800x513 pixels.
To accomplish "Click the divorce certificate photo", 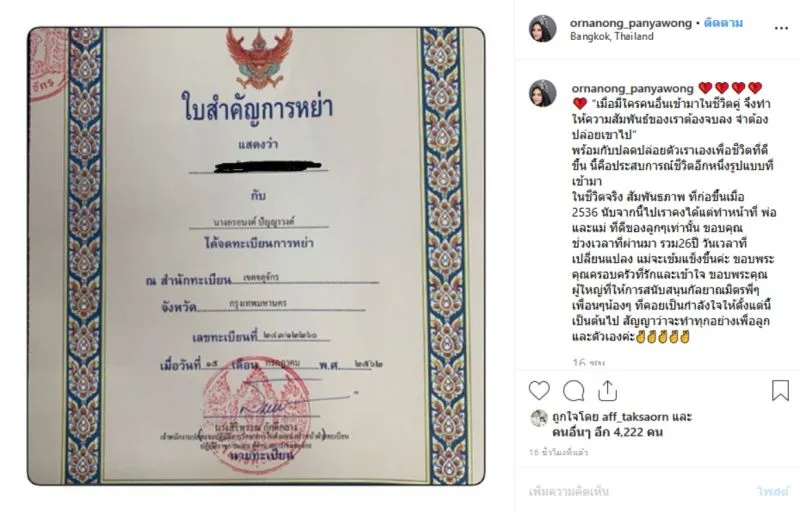I will click(256, 256).
